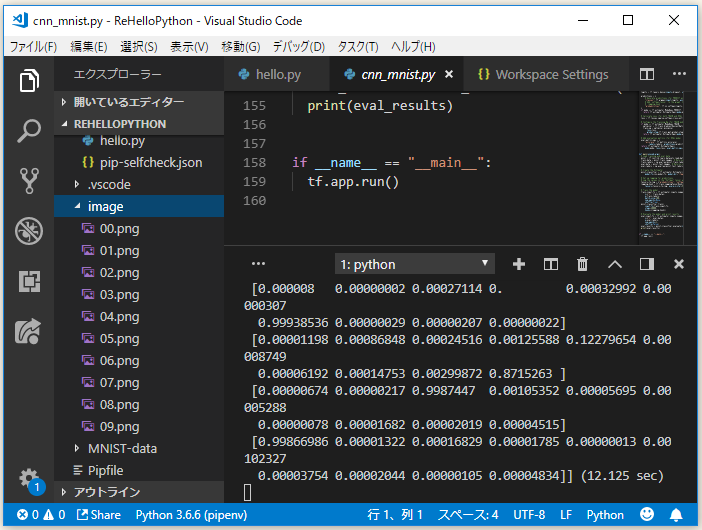Open notifications bell in status bar
Viewport: 702px width, 530px height.
tap(676, 515)
